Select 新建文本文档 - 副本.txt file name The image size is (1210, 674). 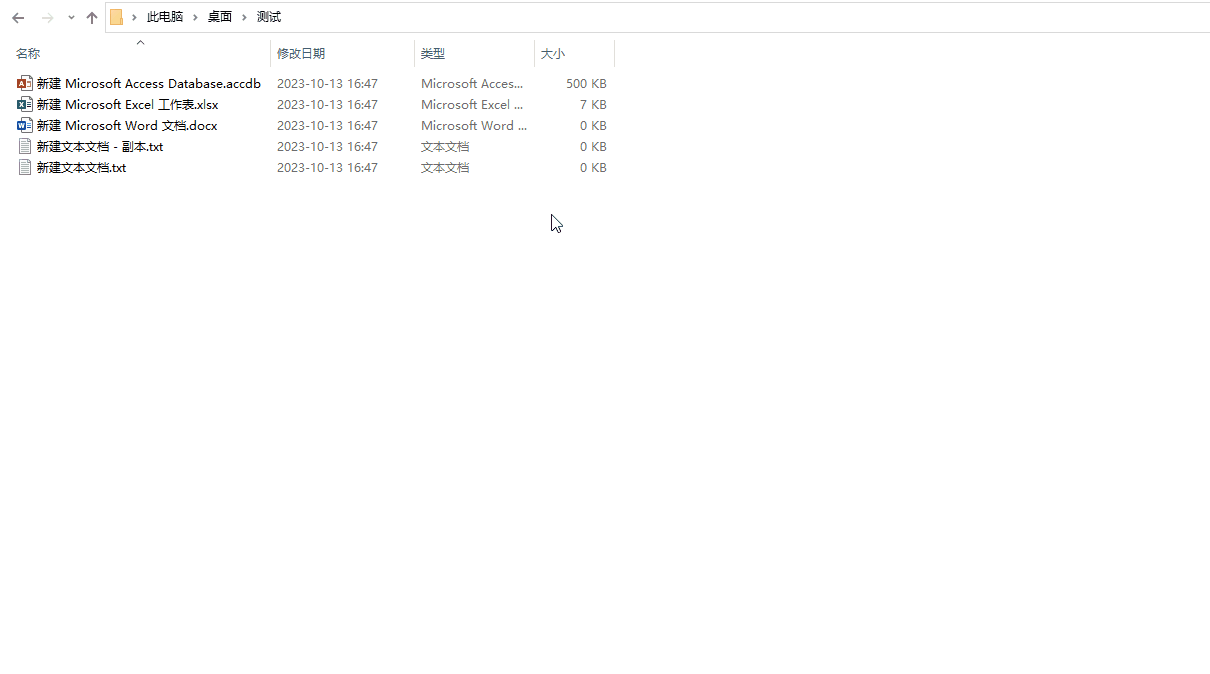coord(100,147)
